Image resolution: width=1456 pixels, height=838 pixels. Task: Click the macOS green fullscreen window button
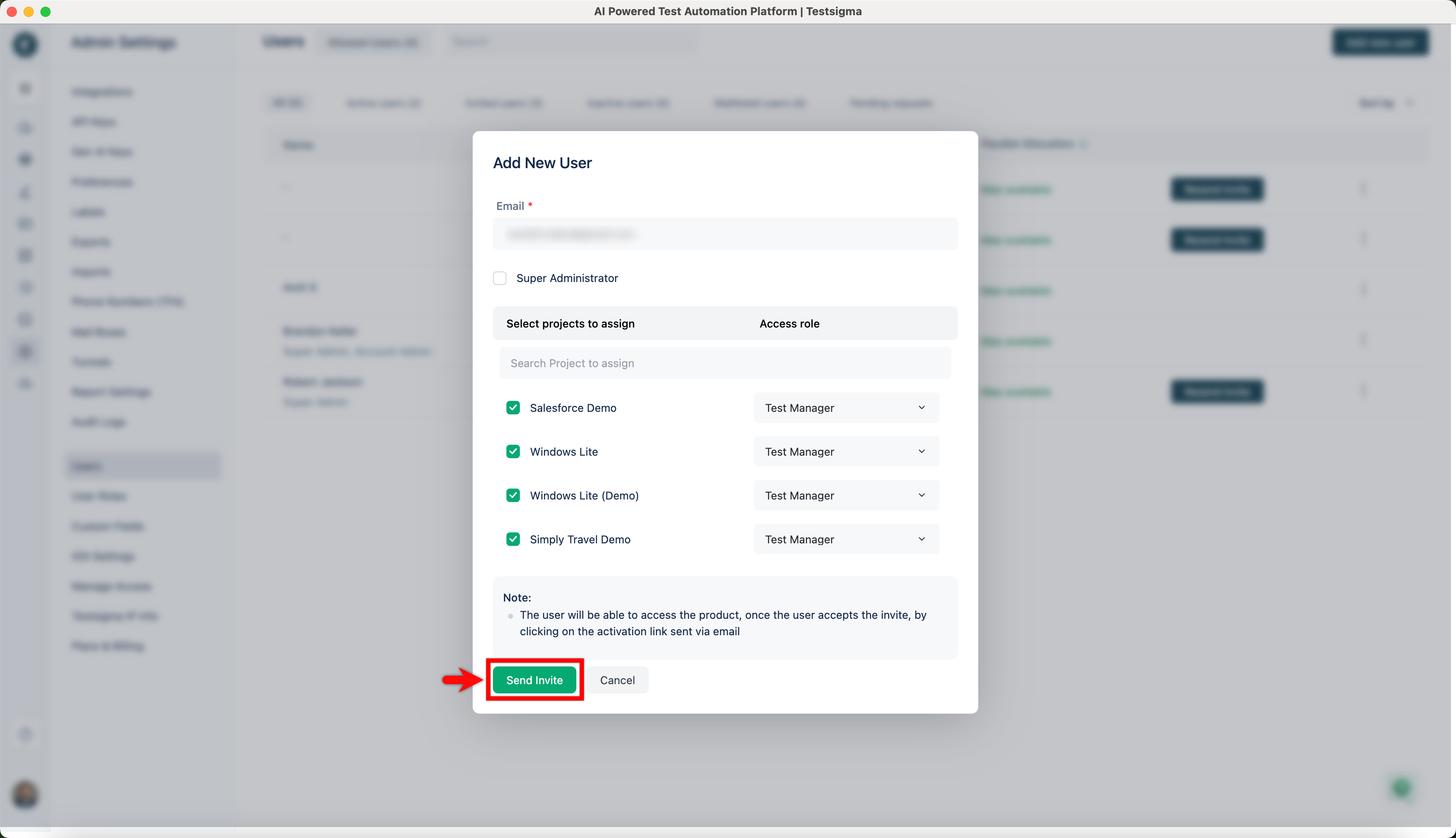[x=45, y=11]
